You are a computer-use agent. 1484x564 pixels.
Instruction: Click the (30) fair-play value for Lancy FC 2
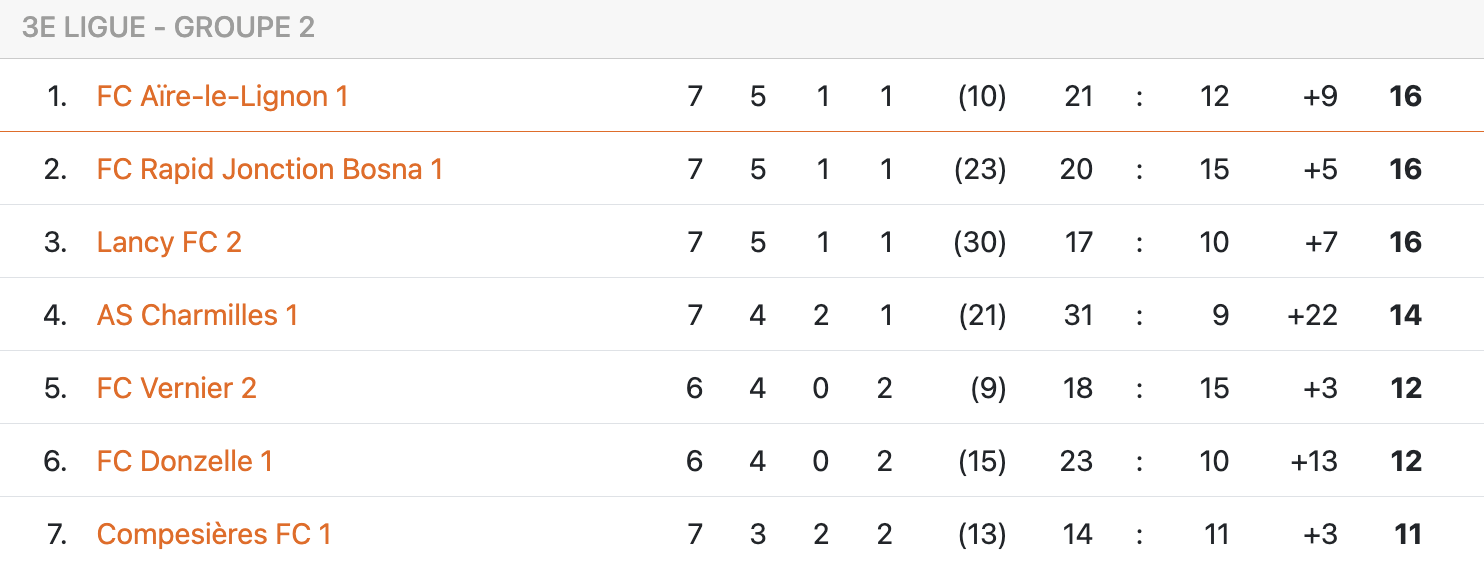(981, 242)
